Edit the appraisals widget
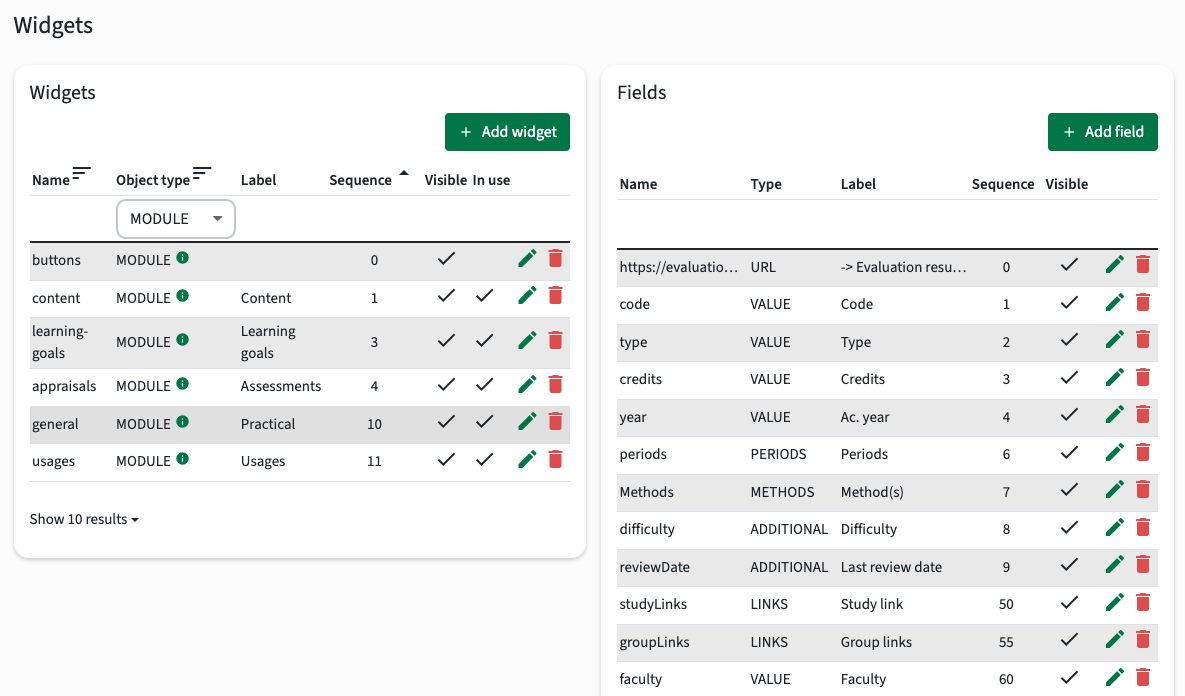This screenshot has height=696, width=1185. [x=527, y=385]
